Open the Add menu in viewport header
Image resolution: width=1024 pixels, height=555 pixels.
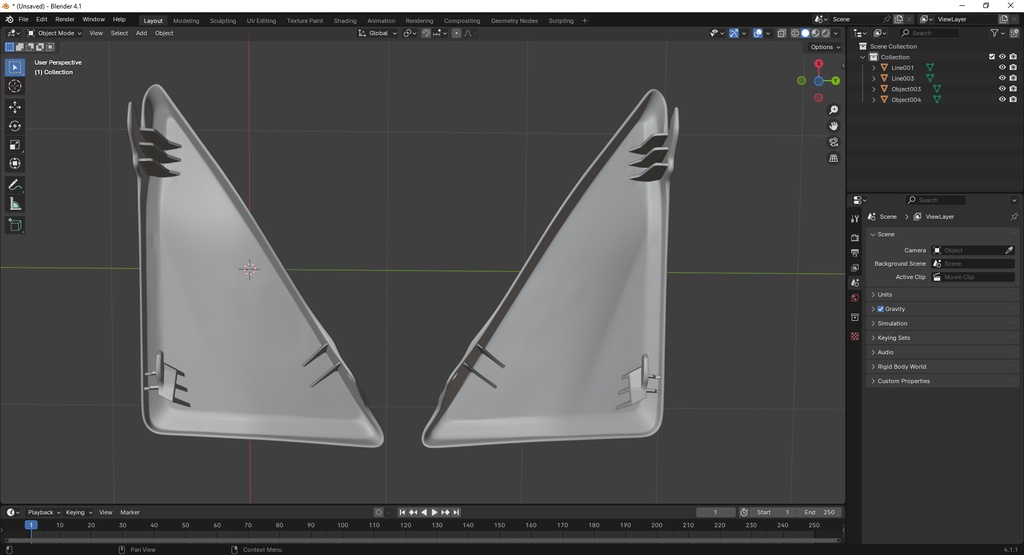141,33
